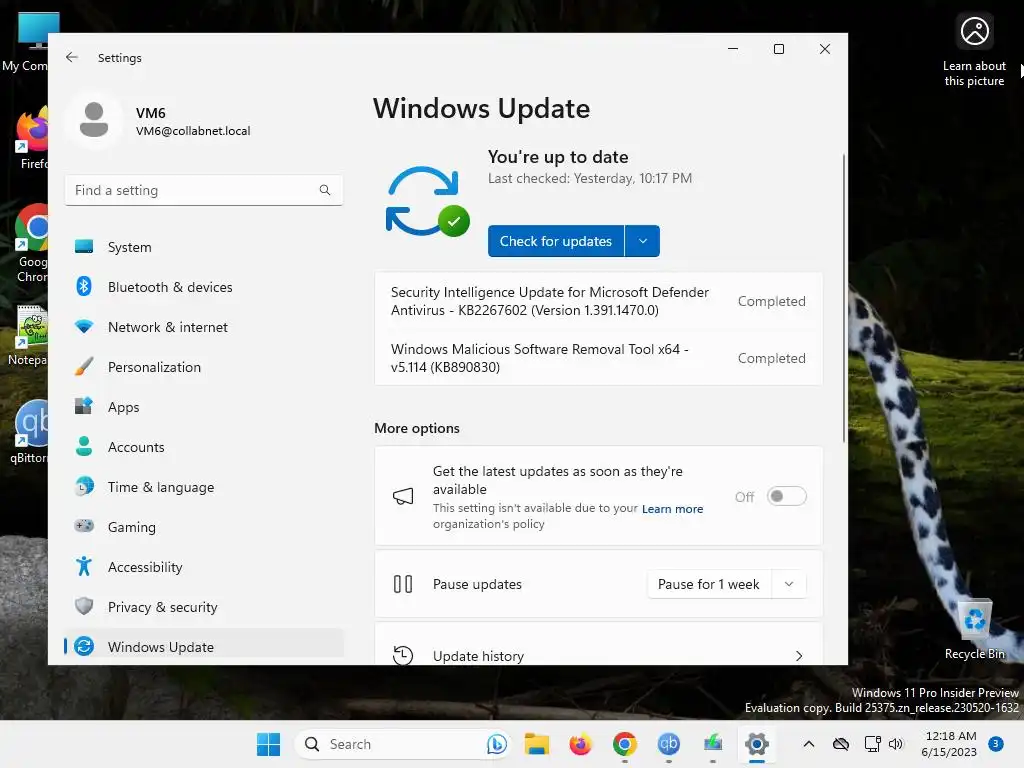Screen dimensions: 1024x768
Task: Select Privacy & security in the sidebar
Action: point(204,607)
